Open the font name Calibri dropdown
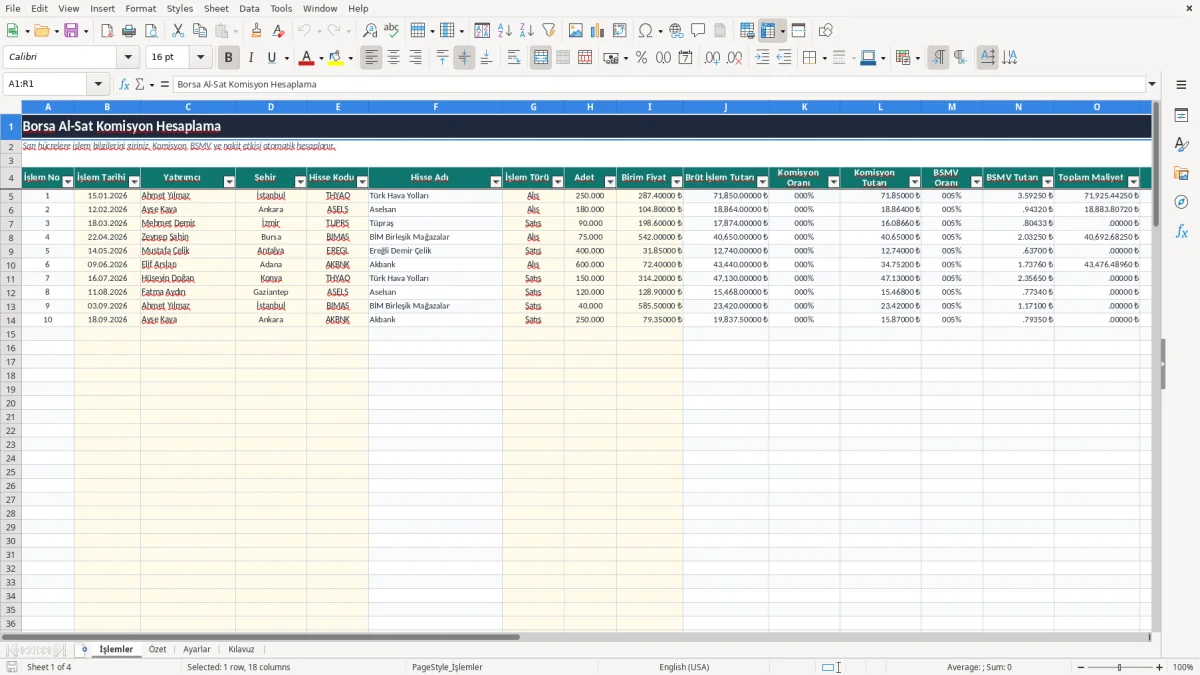This screenshot has width=1200, height=675. [128, 58]
